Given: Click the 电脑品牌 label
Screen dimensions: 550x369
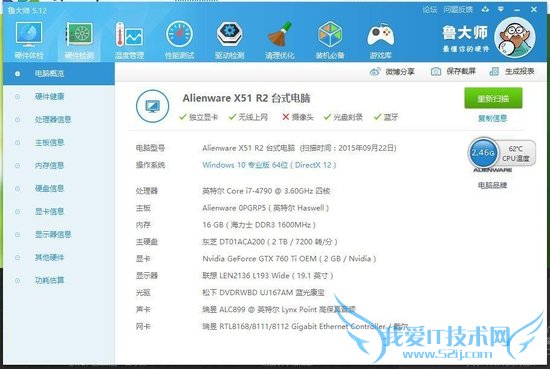Looking at the screenshot, I should (x=492, y=185).
